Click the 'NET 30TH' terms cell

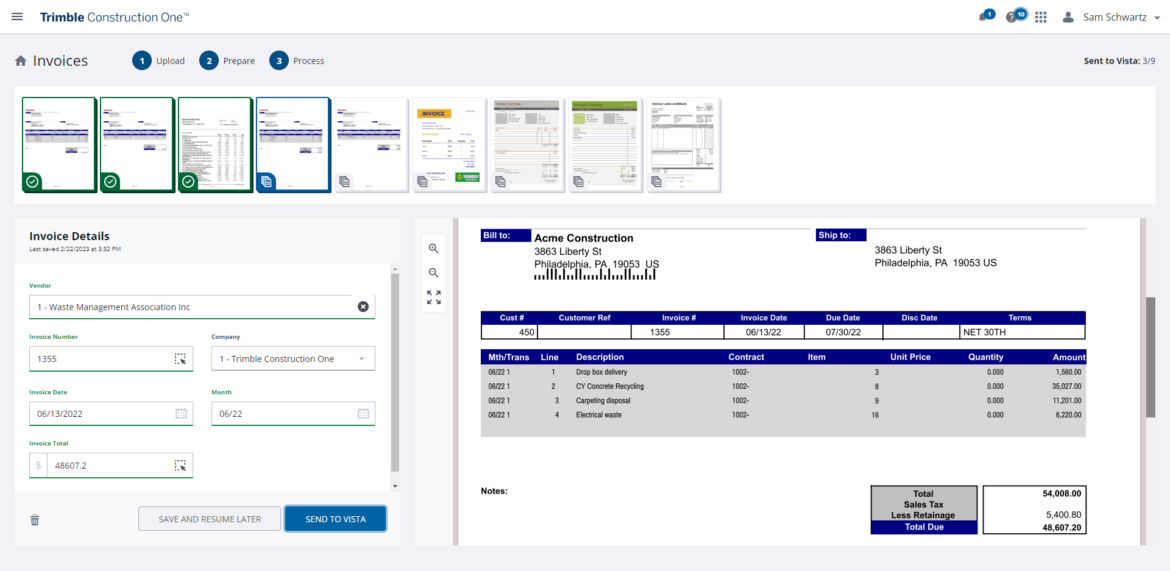coord(1022,332)
